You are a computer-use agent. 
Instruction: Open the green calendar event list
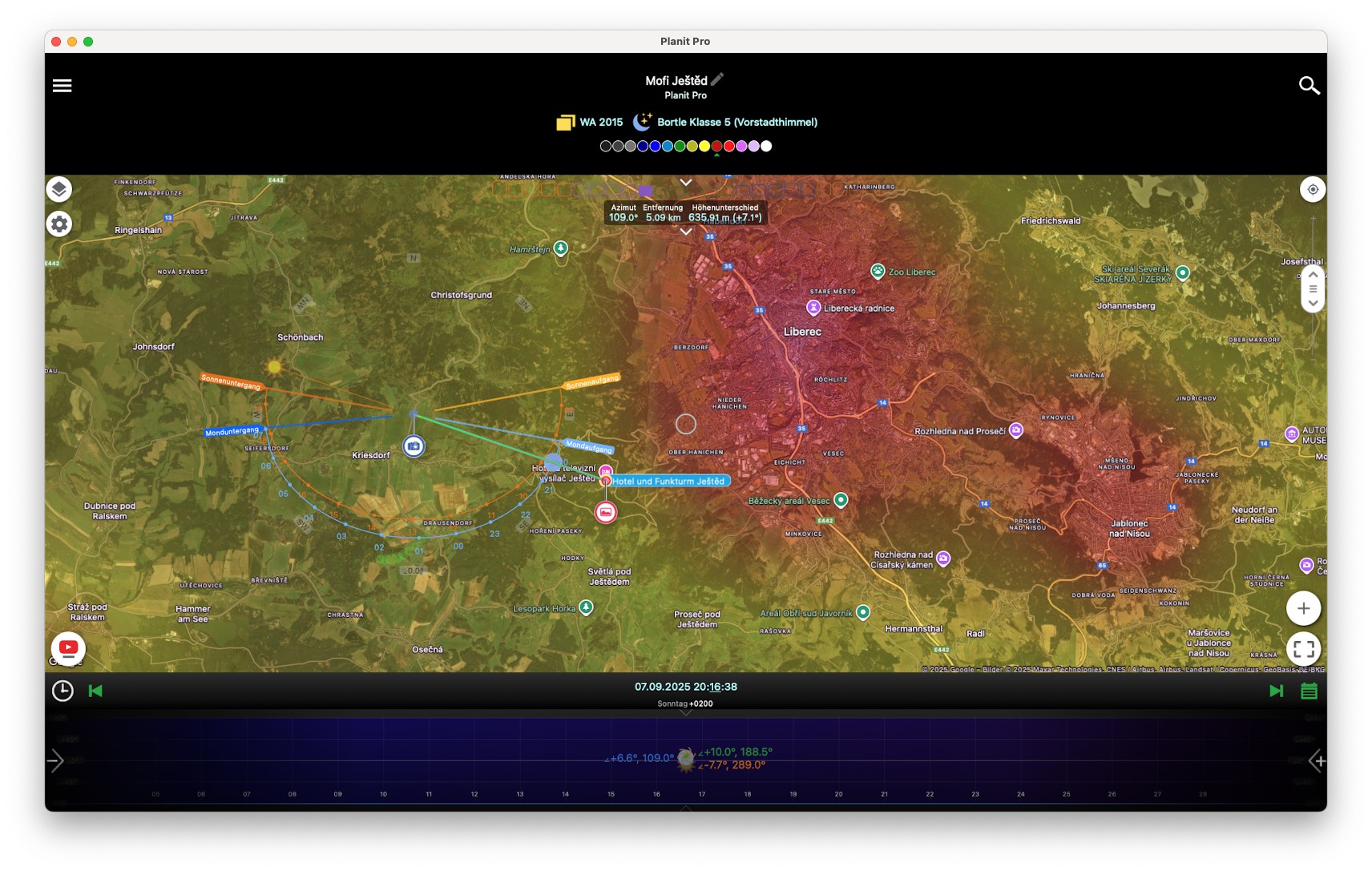(x=1309, y=691)
